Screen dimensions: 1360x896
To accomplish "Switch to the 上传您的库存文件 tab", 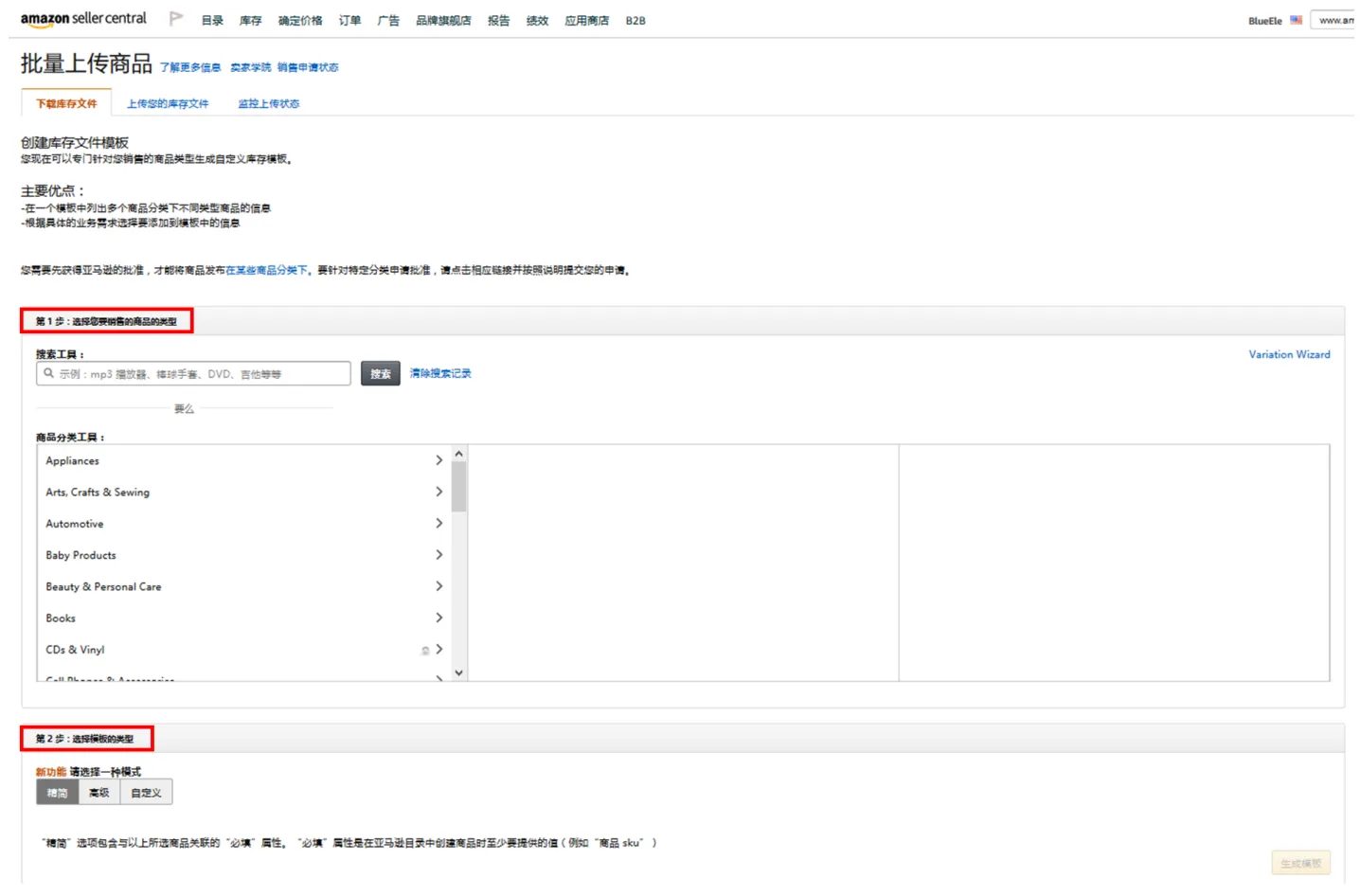I will (x=168, y=104).
